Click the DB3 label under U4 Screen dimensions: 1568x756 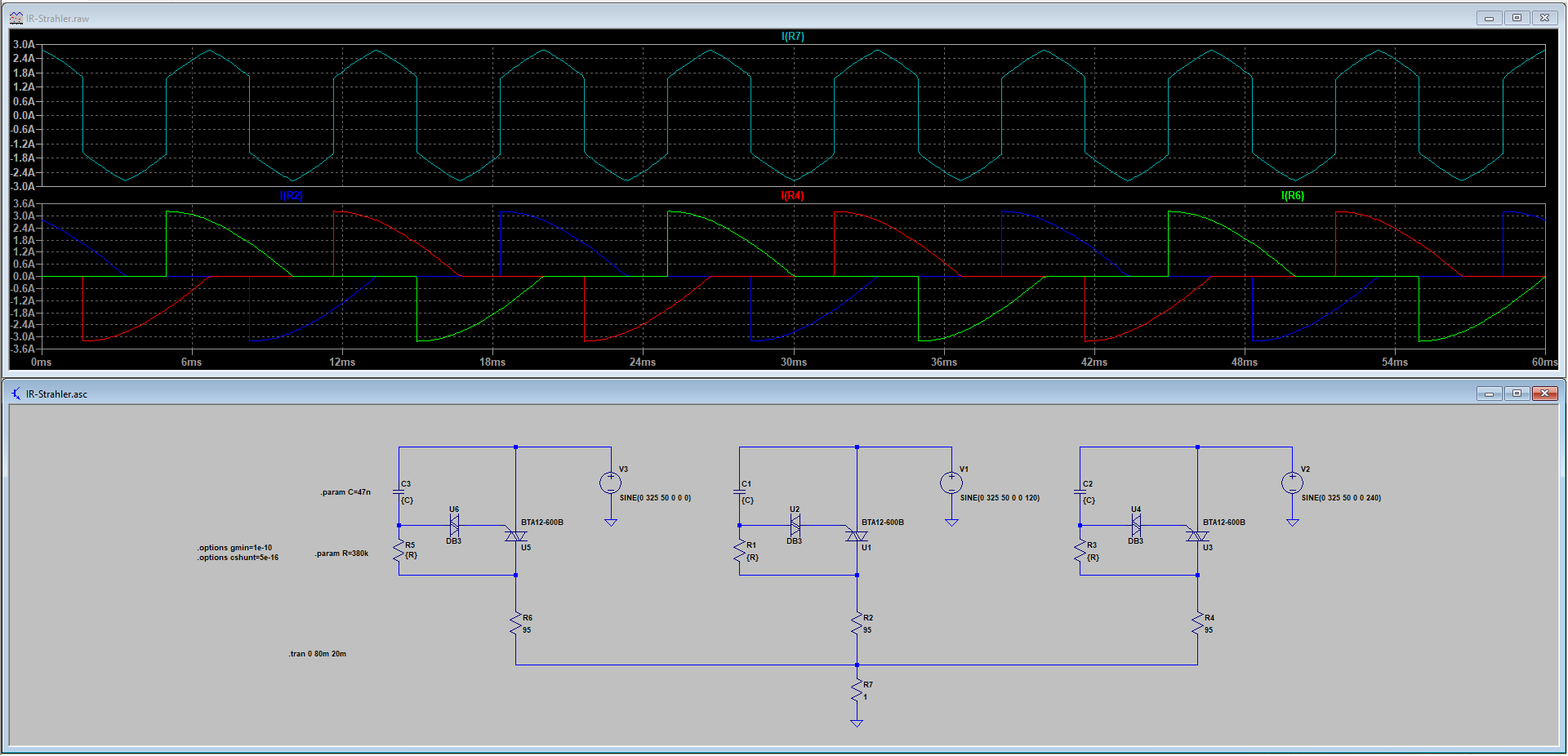click(x=1135, y=541)
